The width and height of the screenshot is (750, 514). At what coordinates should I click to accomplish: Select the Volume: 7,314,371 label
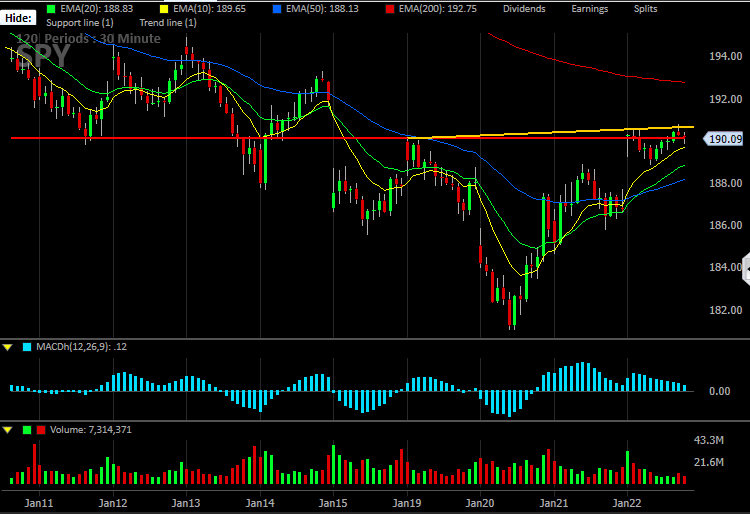click(x=91, y=430)
